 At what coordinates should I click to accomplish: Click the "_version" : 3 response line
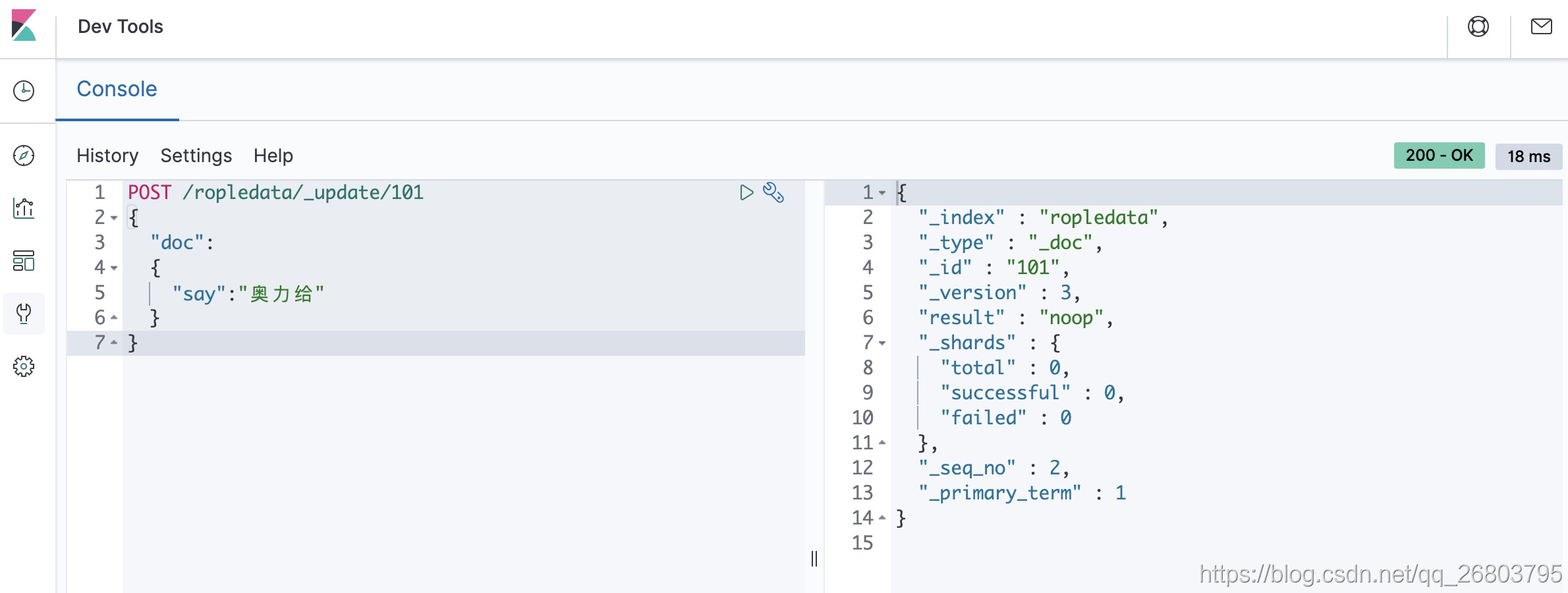click(x=999, y=293)
